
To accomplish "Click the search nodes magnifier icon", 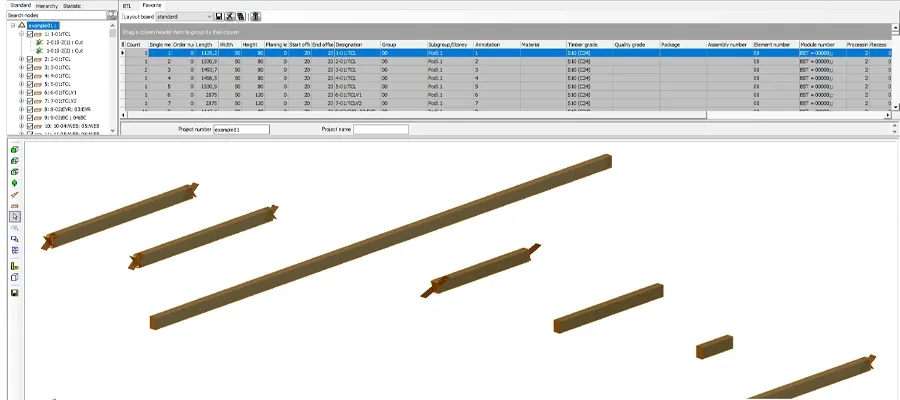I will point(112,15).
